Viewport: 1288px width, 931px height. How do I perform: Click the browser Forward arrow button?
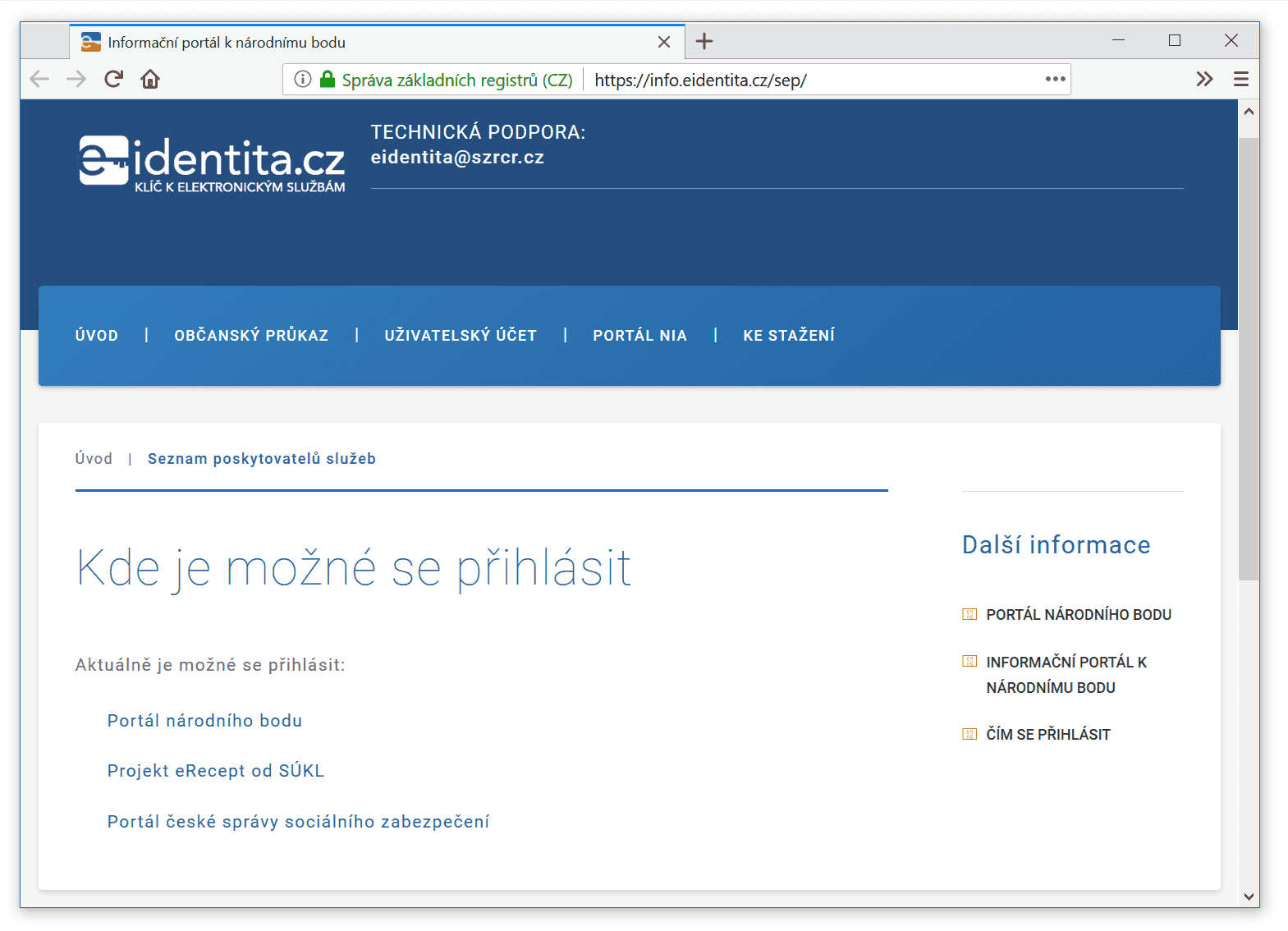(x=76, y=80)
